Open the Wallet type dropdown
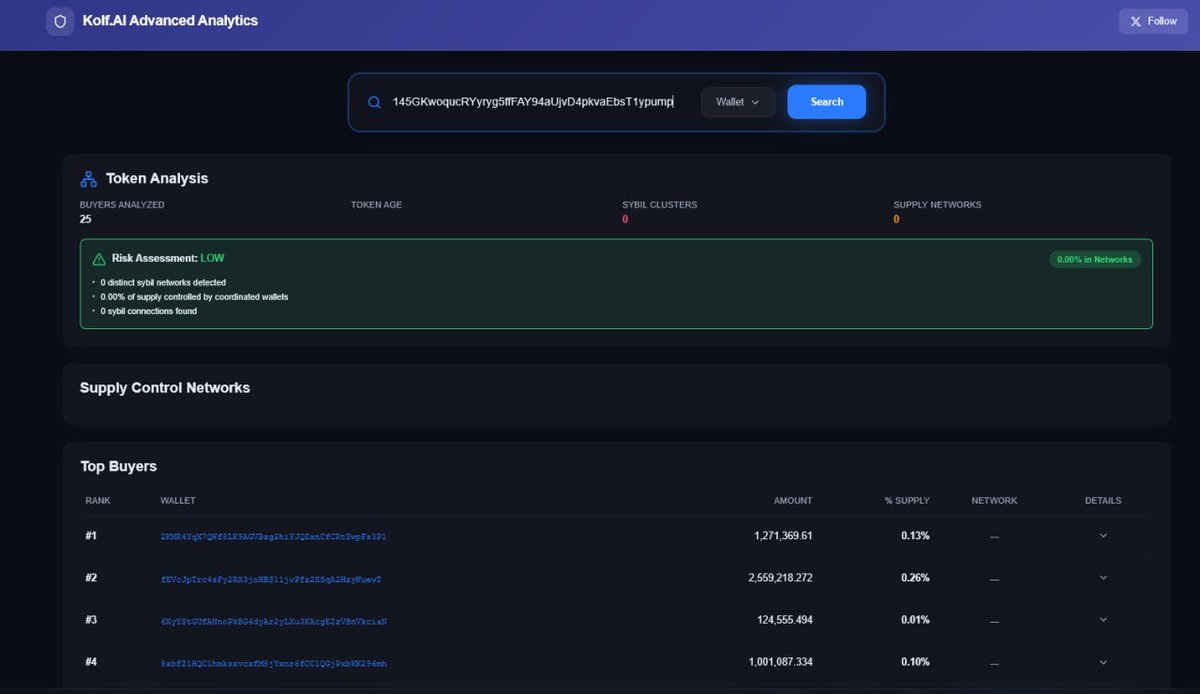Image resolution: width=1200 pixels, height=694 pixels. click(x=738, y=102)
